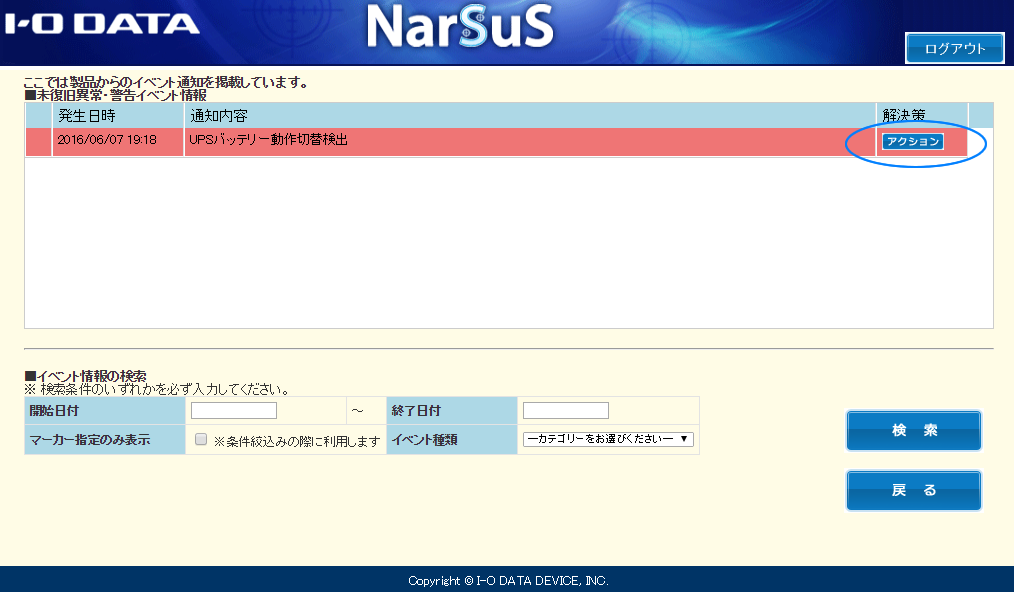Click the 解決策 column header
Viewport: 1014px width, 592px height.
tap(922, 116)
